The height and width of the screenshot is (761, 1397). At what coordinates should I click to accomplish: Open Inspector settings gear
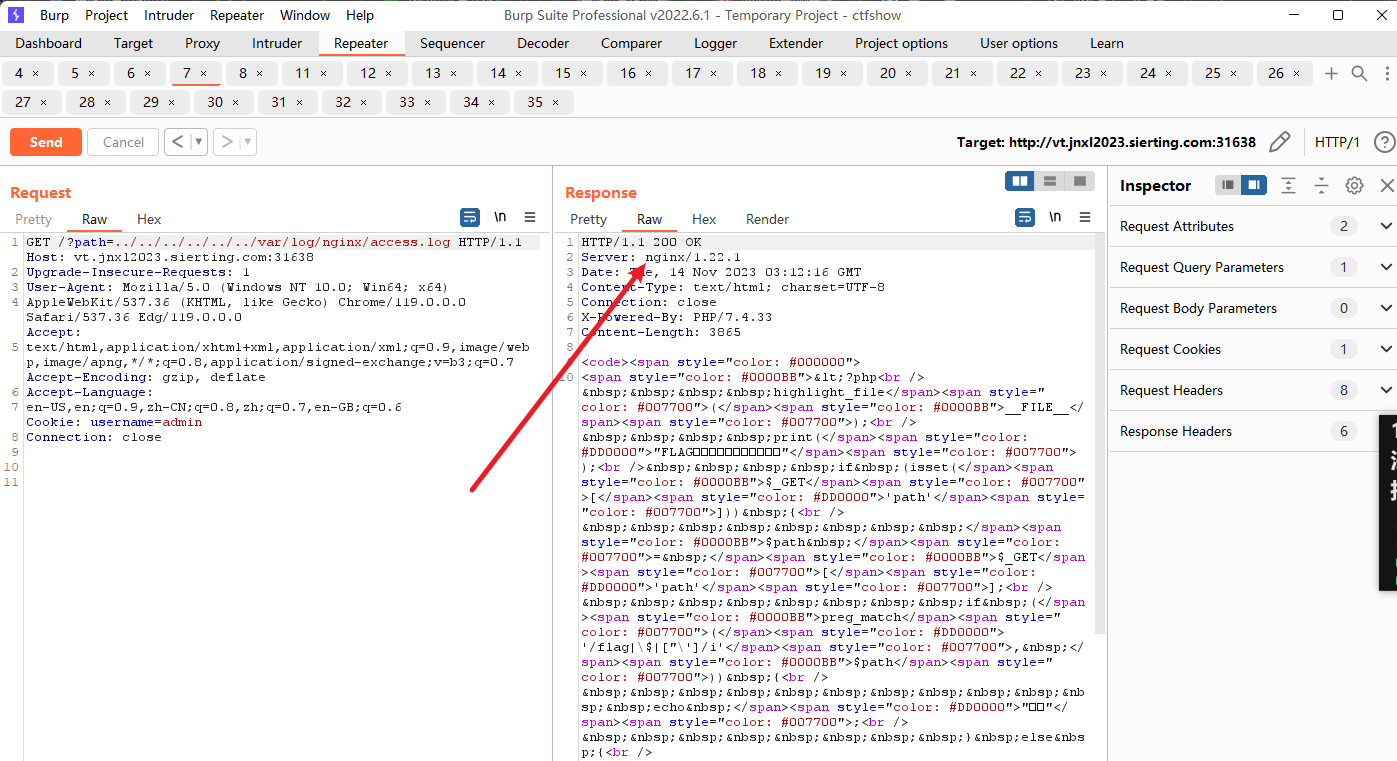click(x=1354, y=185)
